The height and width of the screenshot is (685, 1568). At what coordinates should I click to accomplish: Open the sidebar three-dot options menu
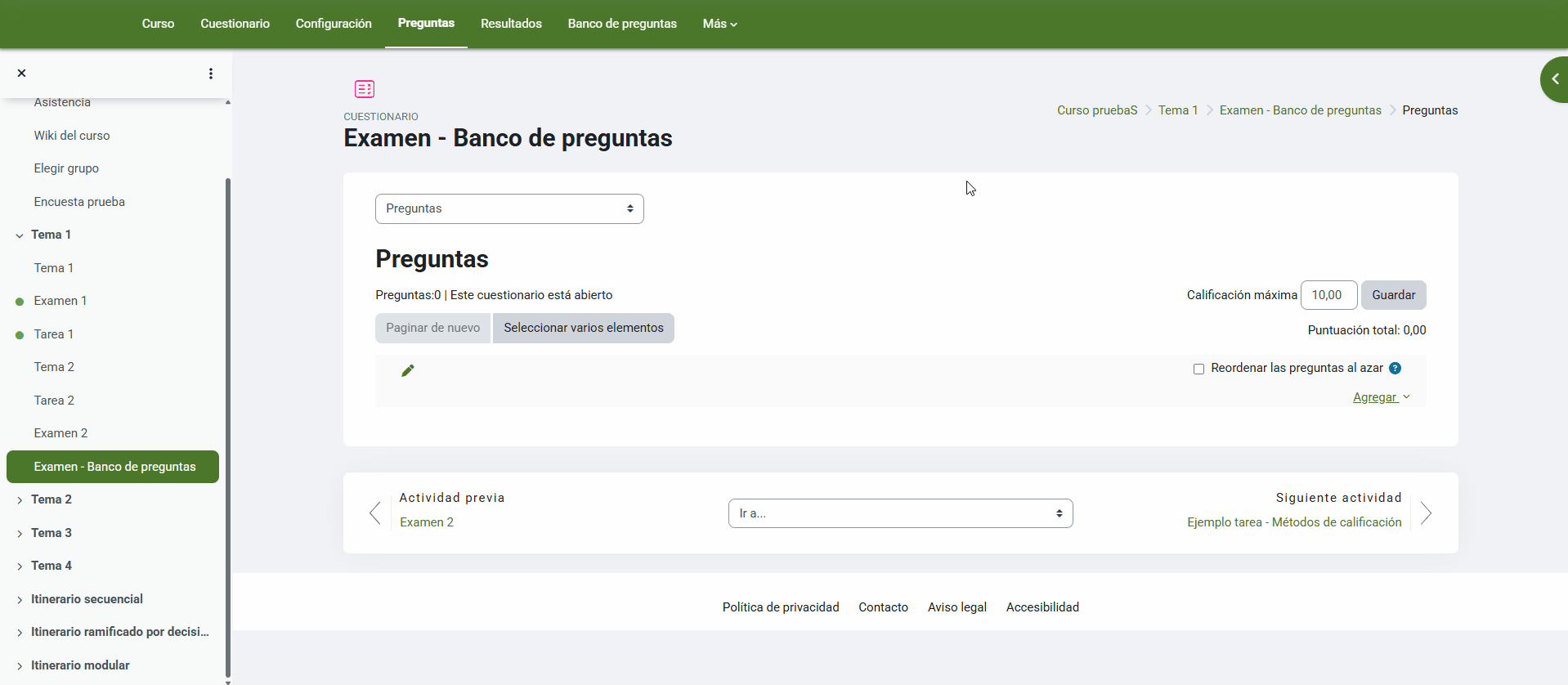211,74
